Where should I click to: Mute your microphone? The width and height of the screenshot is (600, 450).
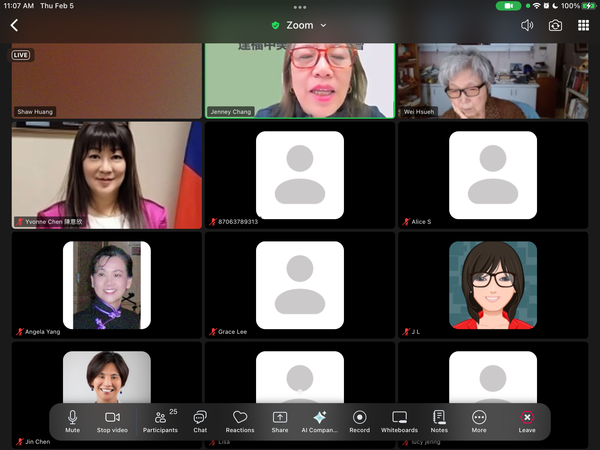[72, 419]
